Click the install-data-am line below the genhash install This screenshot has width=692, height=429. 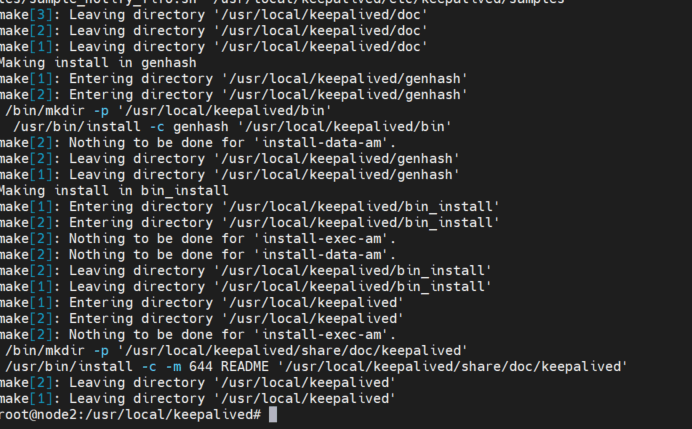[x=198, y=143]
